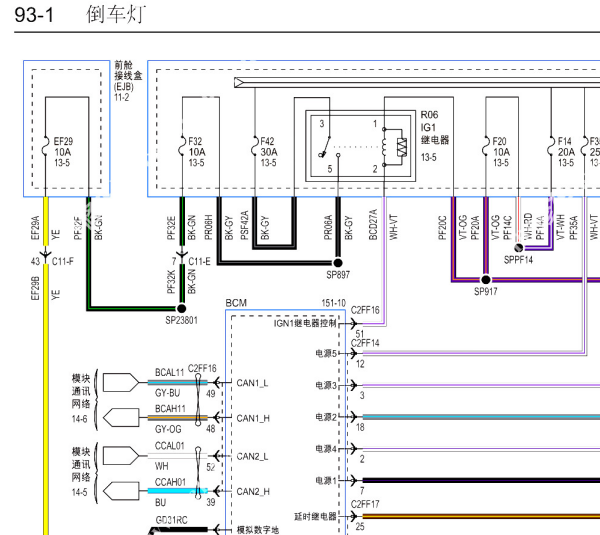Click the cyan CCAH01 BU wire
600x535 pixels.
click(x=178, y=491)
